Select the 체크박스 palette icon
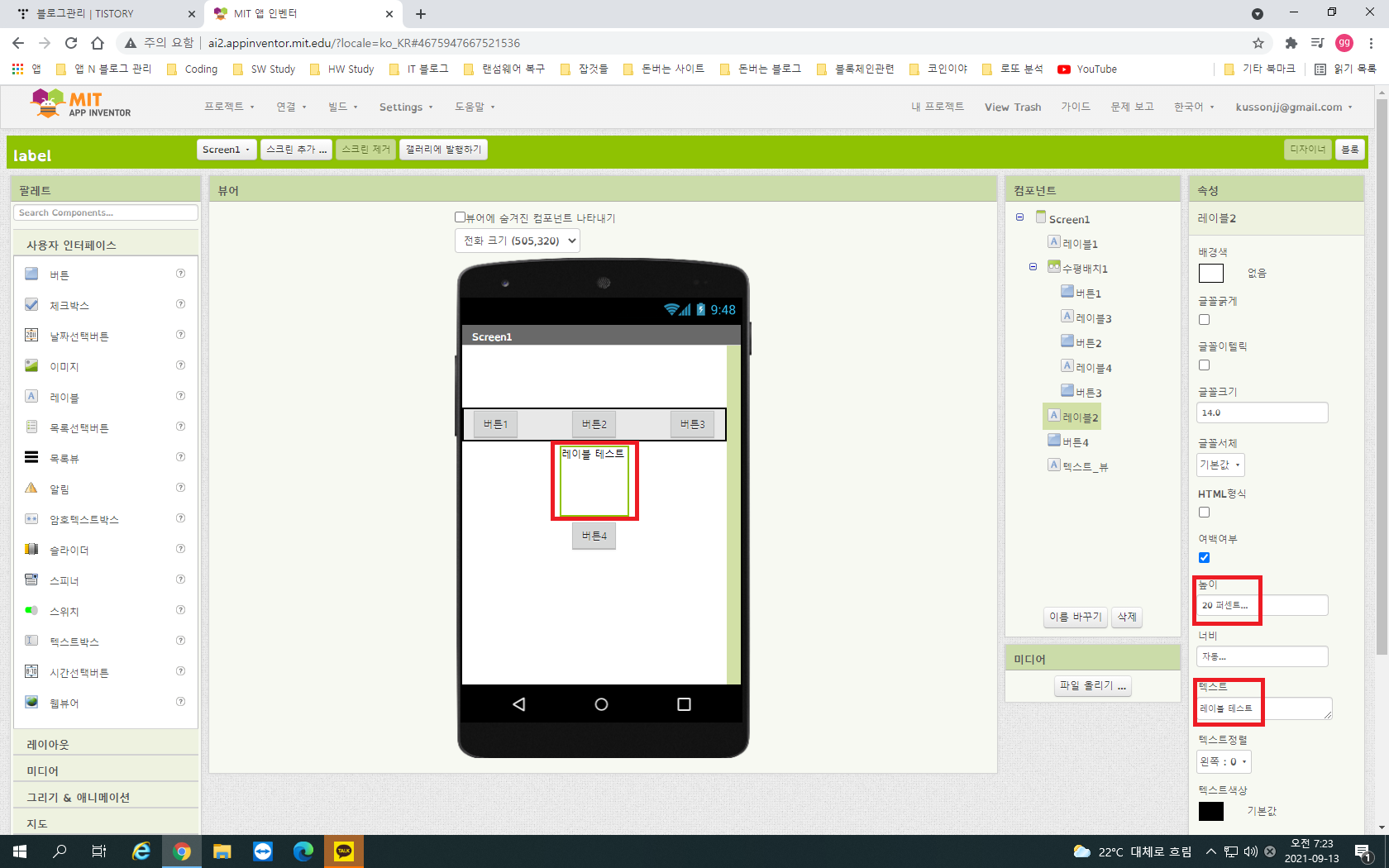This screenshot has width=1389, height=868. click(31, 304)
